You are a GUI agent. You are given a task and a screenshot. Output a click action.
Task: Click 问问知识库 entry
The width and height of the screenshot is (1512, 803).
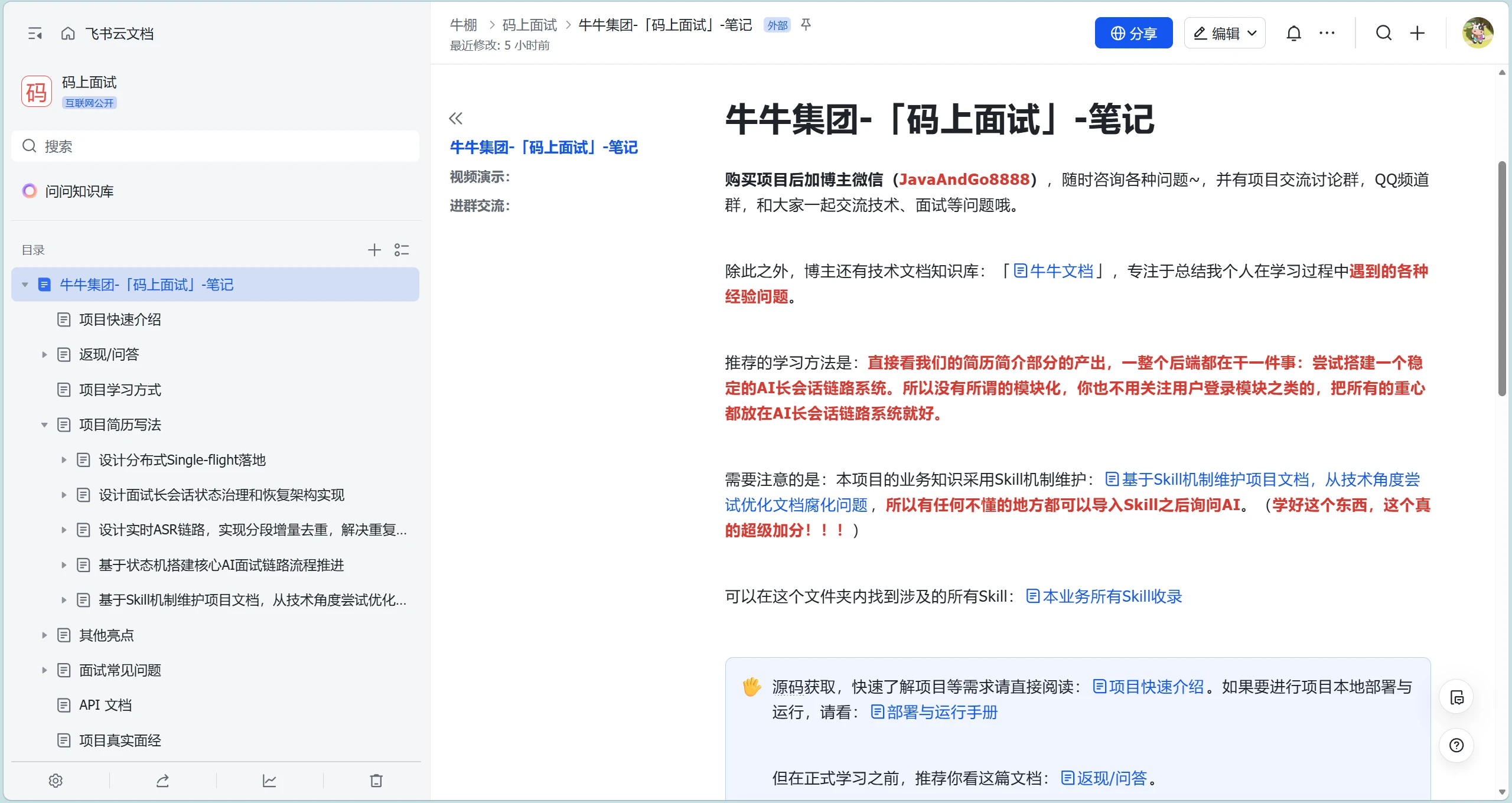pyautogui.click(x=79, y=191)
